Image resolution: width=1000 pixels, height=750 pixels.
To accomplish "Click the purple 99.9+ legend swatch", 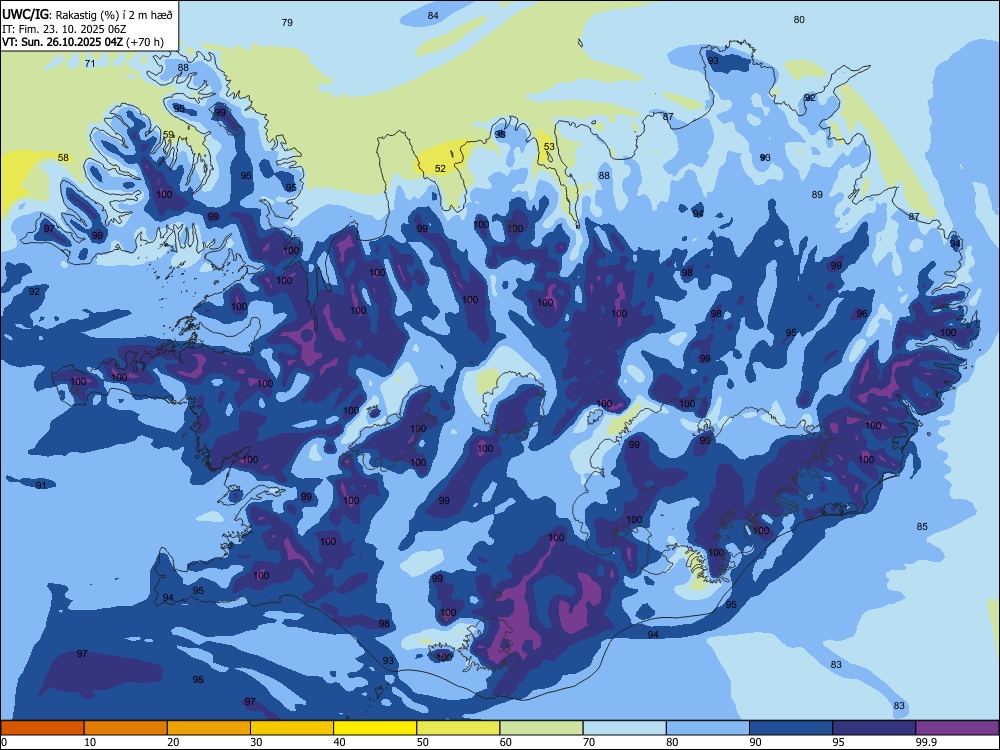I will pyautogui.click(x=957, y=728).
